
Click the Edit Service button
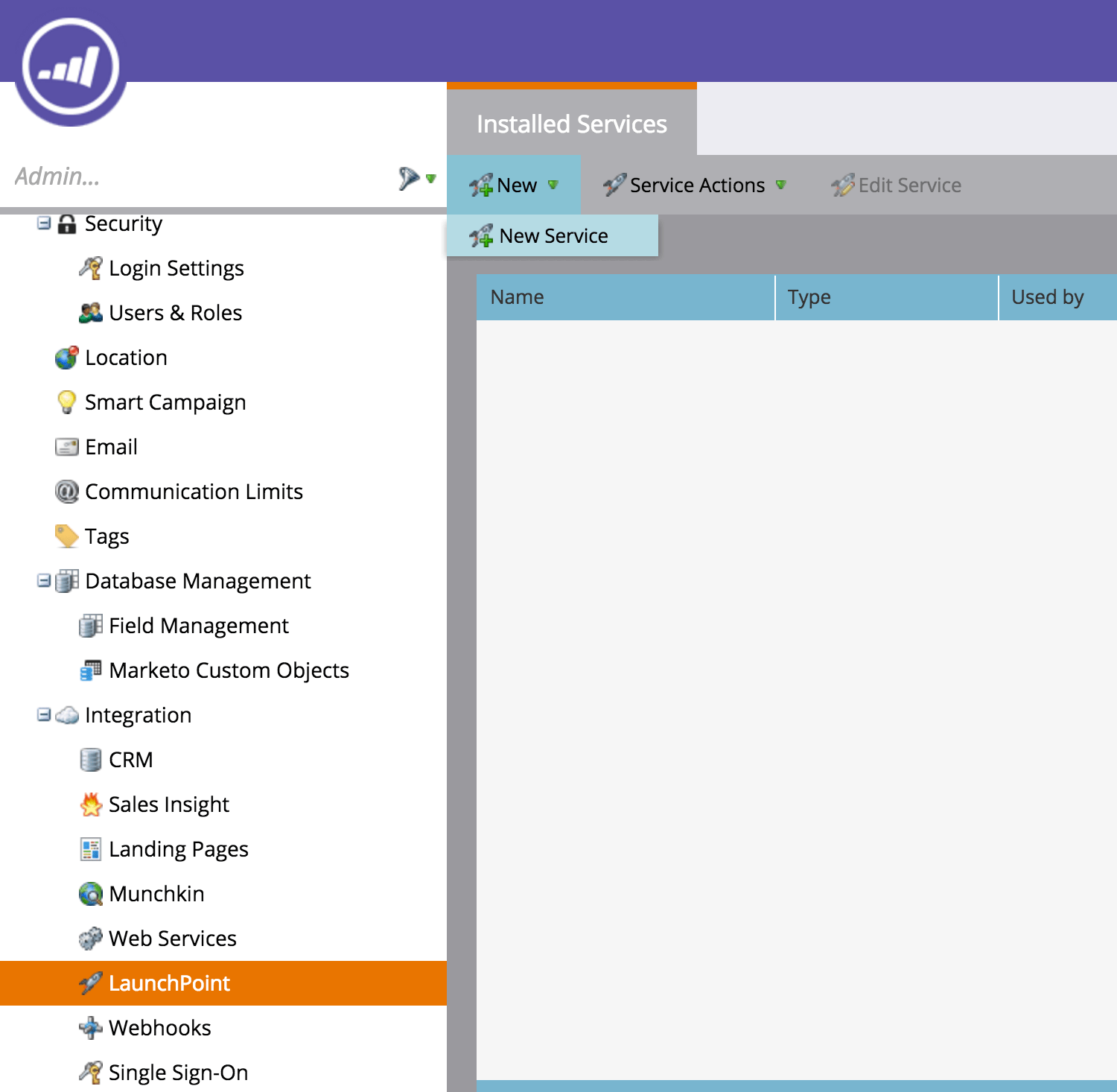pos(897,185)
